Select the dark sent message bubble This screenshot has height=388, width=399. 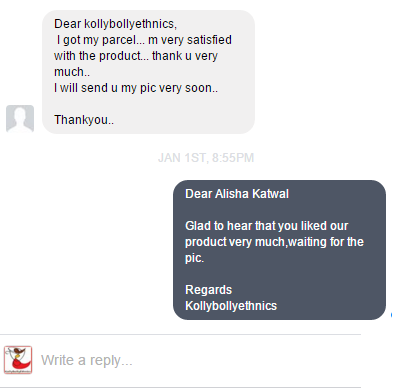(279, 250)
